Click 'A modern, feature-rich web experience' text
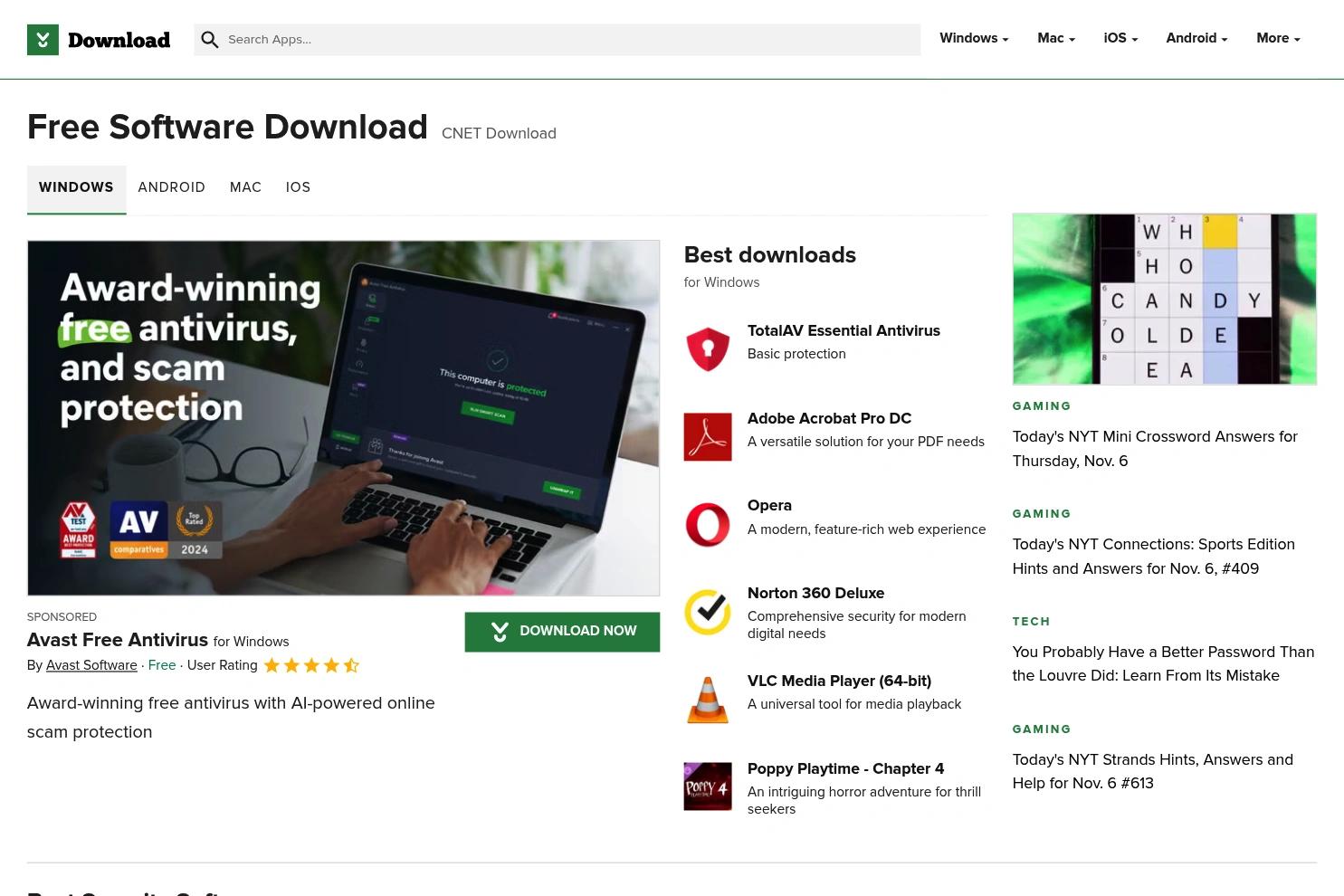 (x=866, y=529)
